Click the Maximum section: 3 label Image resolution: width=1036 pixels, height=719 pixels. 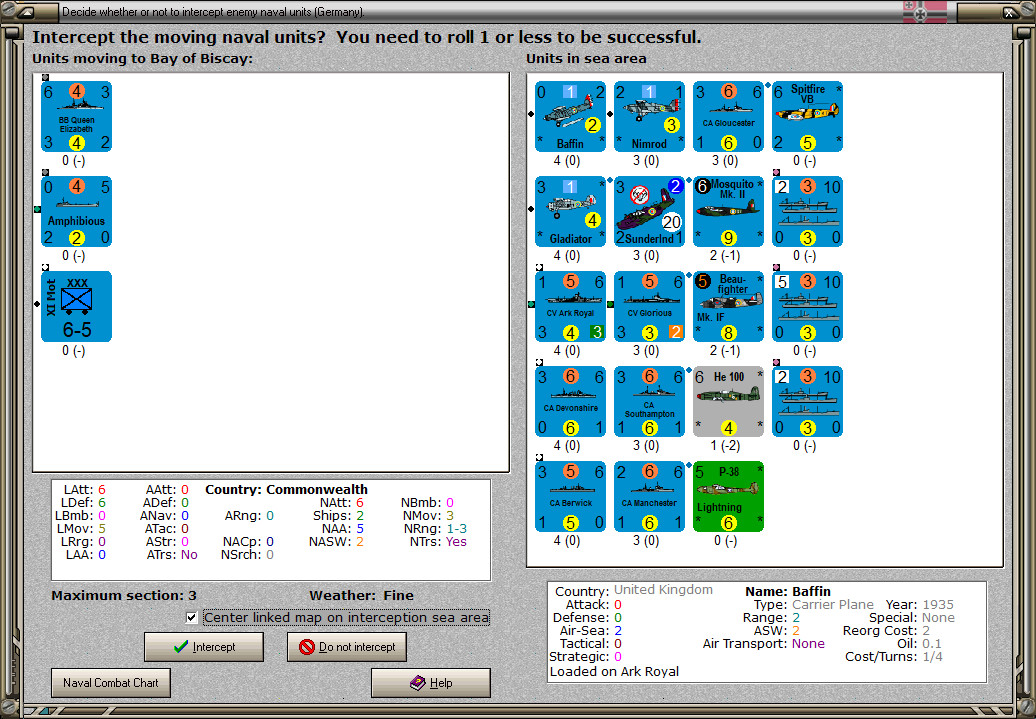[124, 595]
